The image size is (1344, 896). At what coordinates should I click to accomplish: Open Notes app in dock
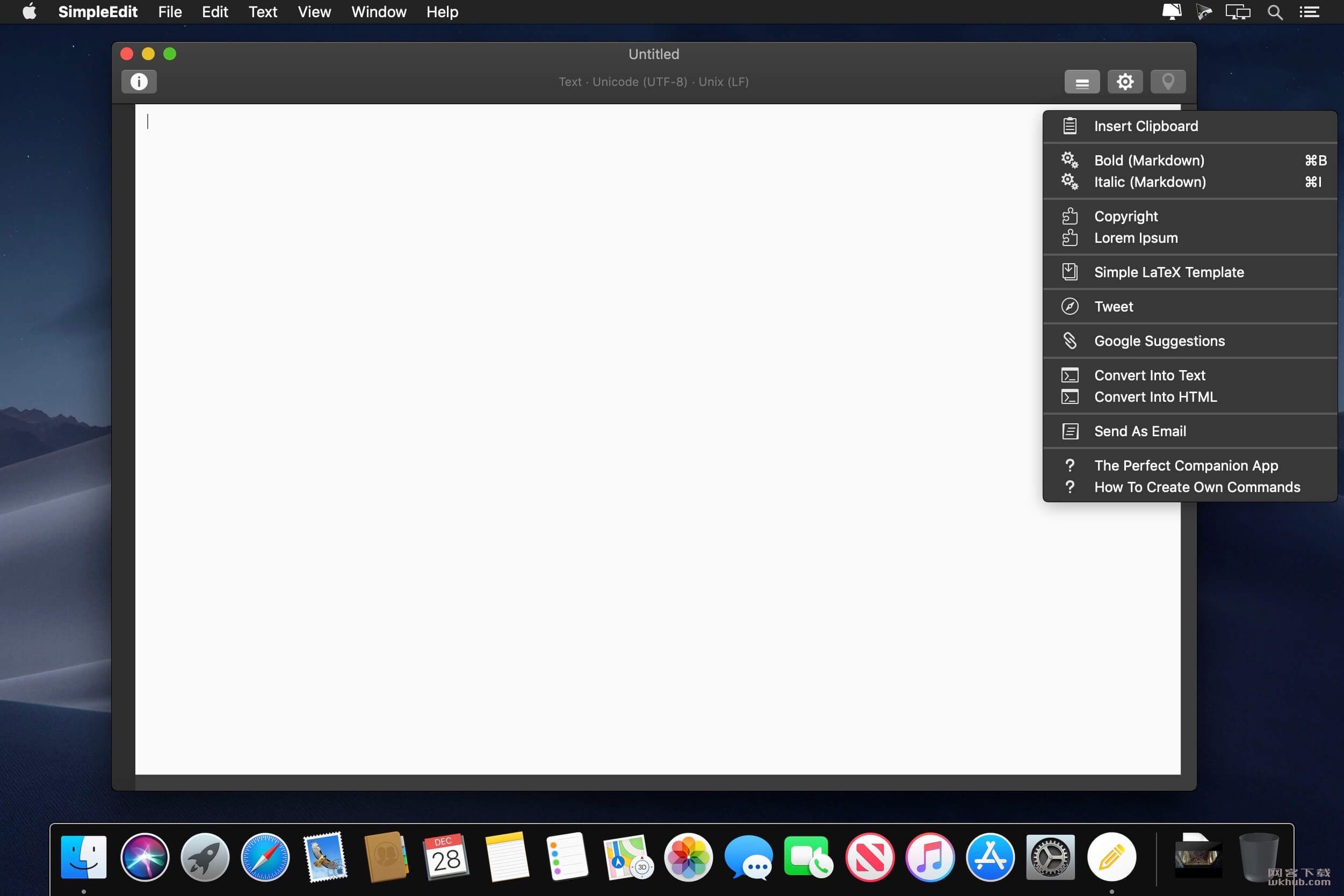[507, 857]
